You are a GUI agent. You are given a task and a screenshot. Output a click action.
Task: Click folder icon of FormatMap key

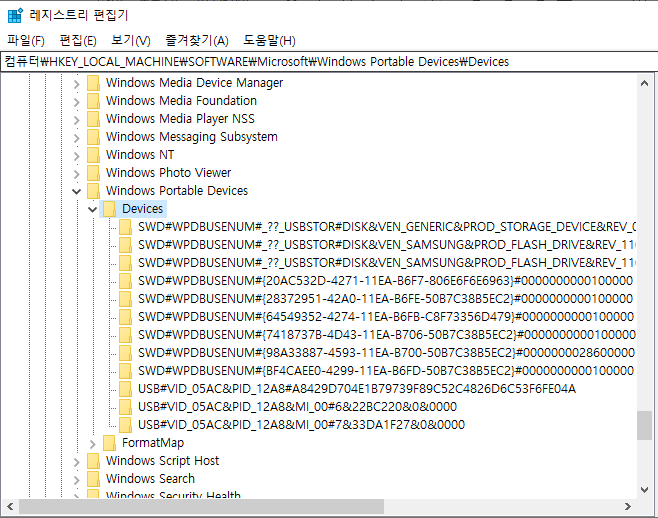110,443
